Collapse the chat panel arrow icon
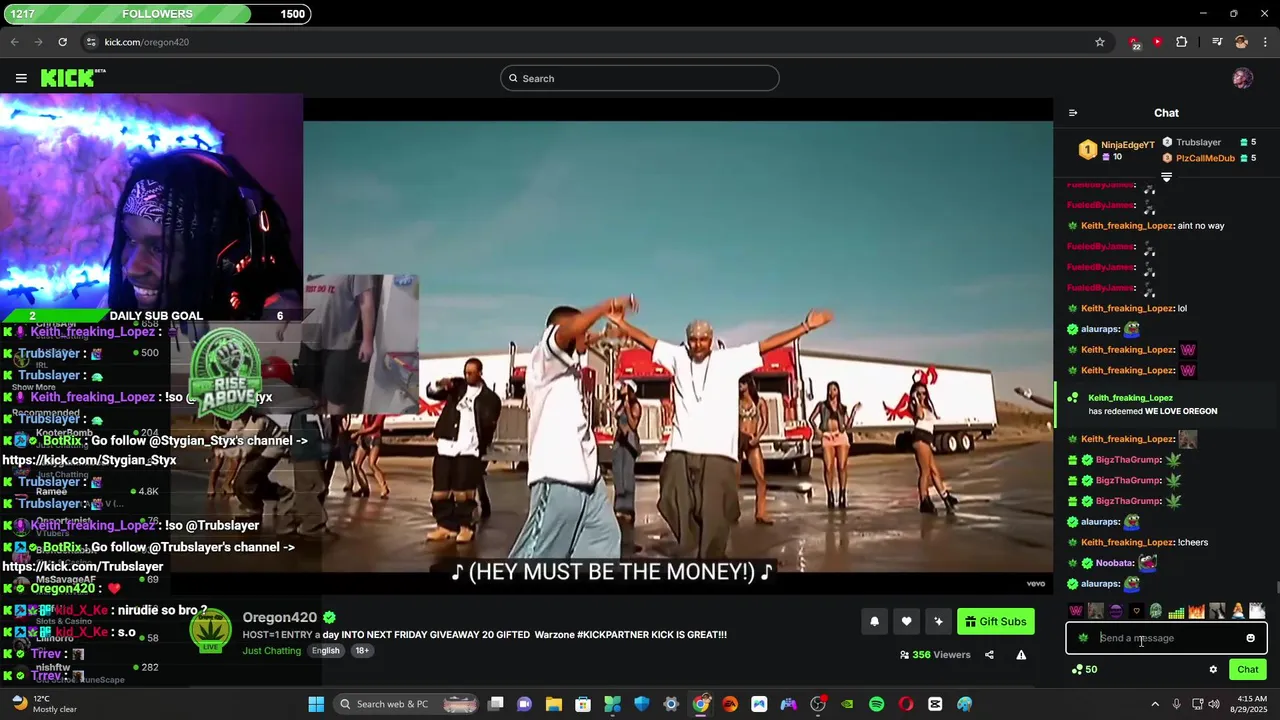The width and height of the screenshot is (1280, 720). [x=1073, y=113]
